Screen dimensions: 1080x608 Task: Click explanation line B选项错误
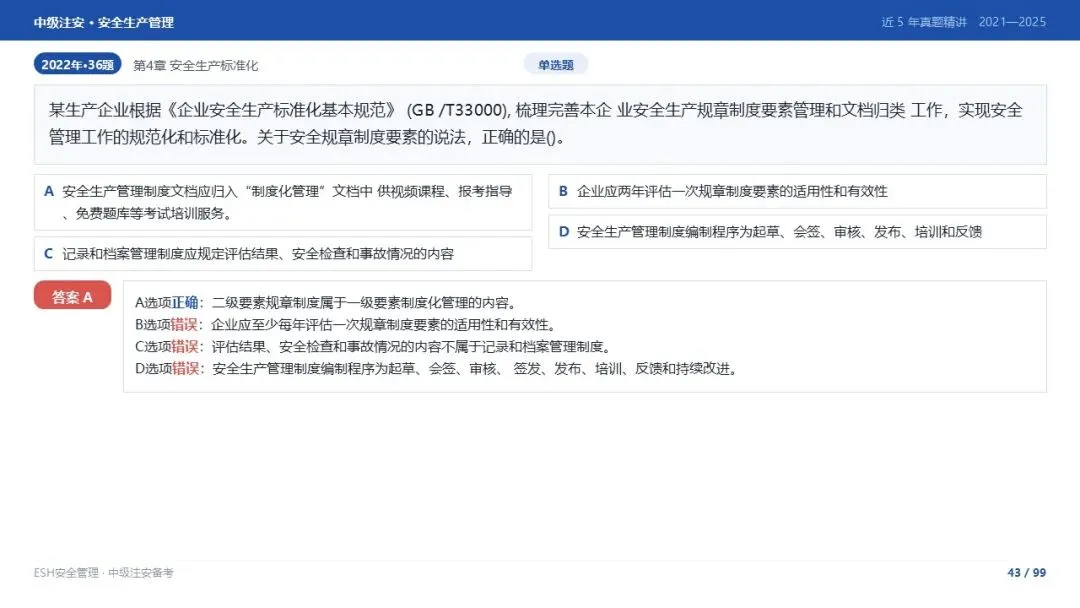click(346, 324)
